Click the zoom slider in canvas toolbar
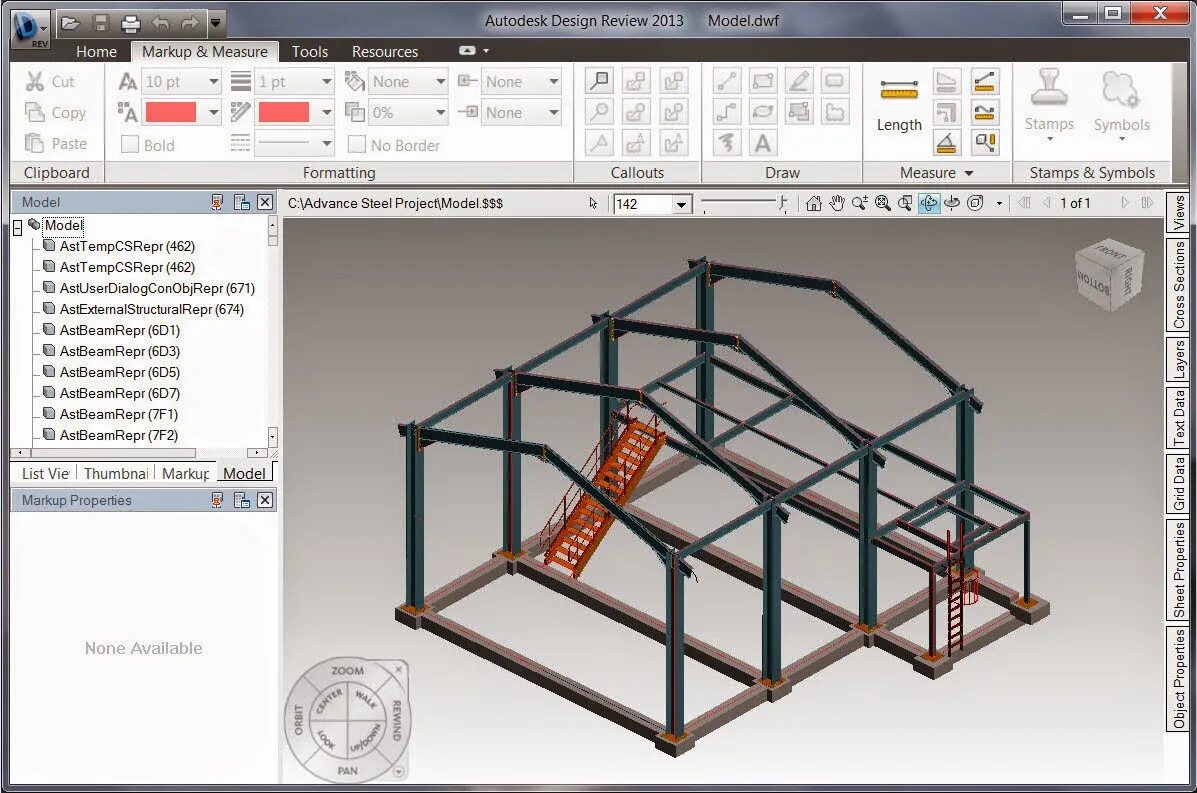This screenshot has height=793, width=1197. 744,203
